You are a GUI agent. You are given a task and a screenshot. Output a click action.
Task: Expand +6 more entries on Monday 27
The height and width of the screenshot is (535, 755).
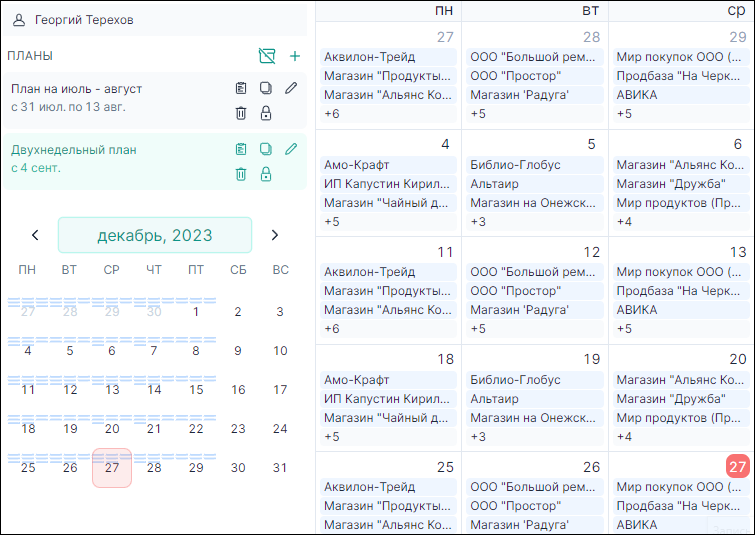click(332, 114)
